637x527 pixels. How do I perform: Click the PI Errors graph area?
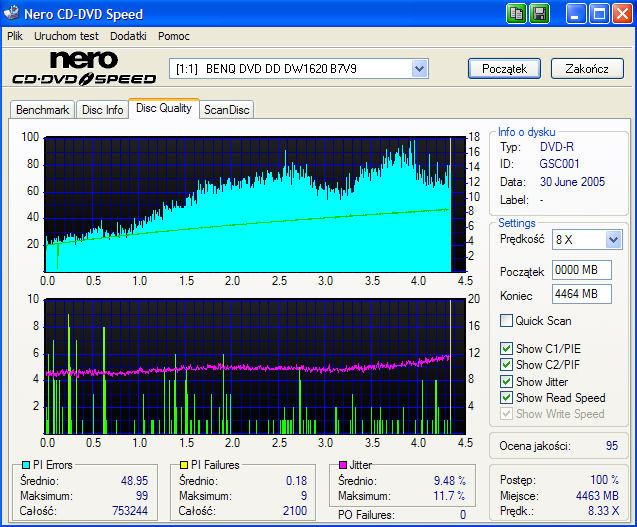(x=255, y=204)
